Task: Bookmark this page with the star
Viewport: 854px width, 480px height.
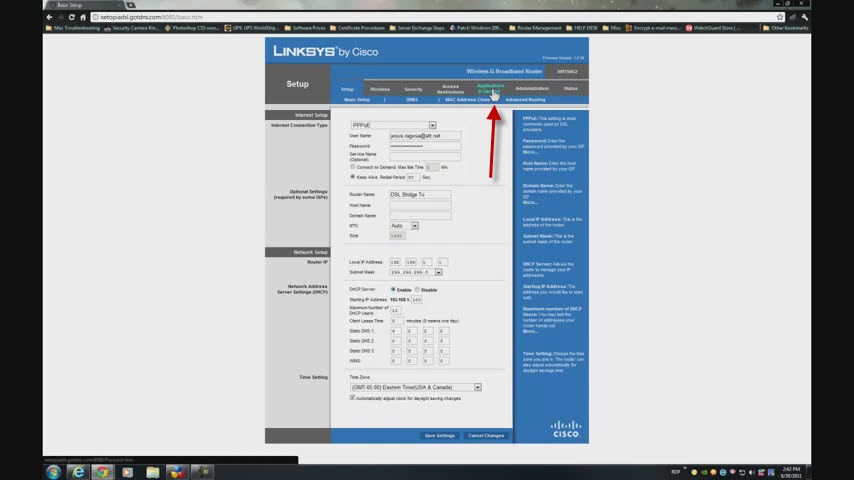Action: coord(780,17)
